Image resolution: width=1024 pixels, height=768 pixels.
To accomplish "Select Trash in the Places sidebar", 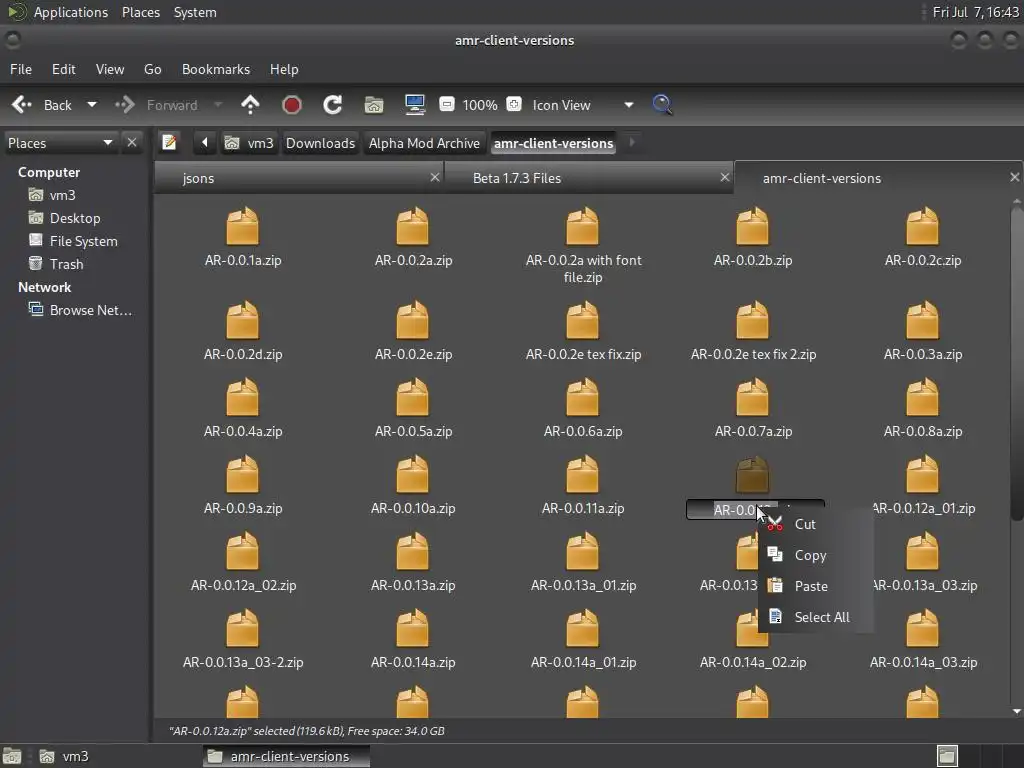I will (66, 264).
